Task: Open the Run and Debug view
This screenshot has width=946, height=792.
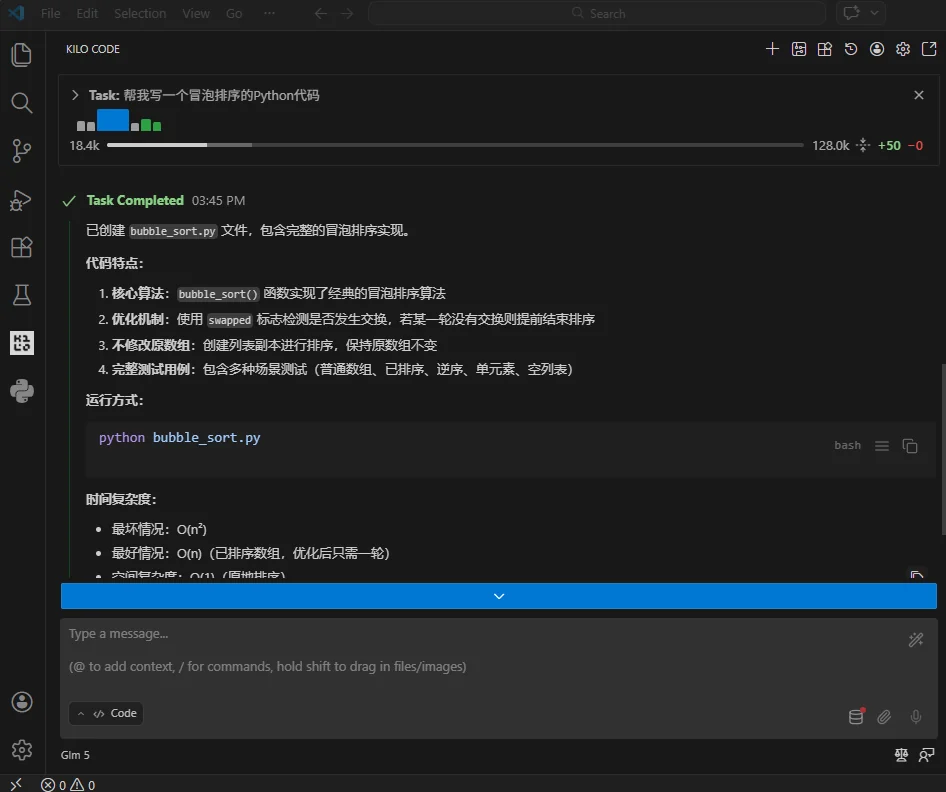Action: pyautogui.click(x=22, y=200)
